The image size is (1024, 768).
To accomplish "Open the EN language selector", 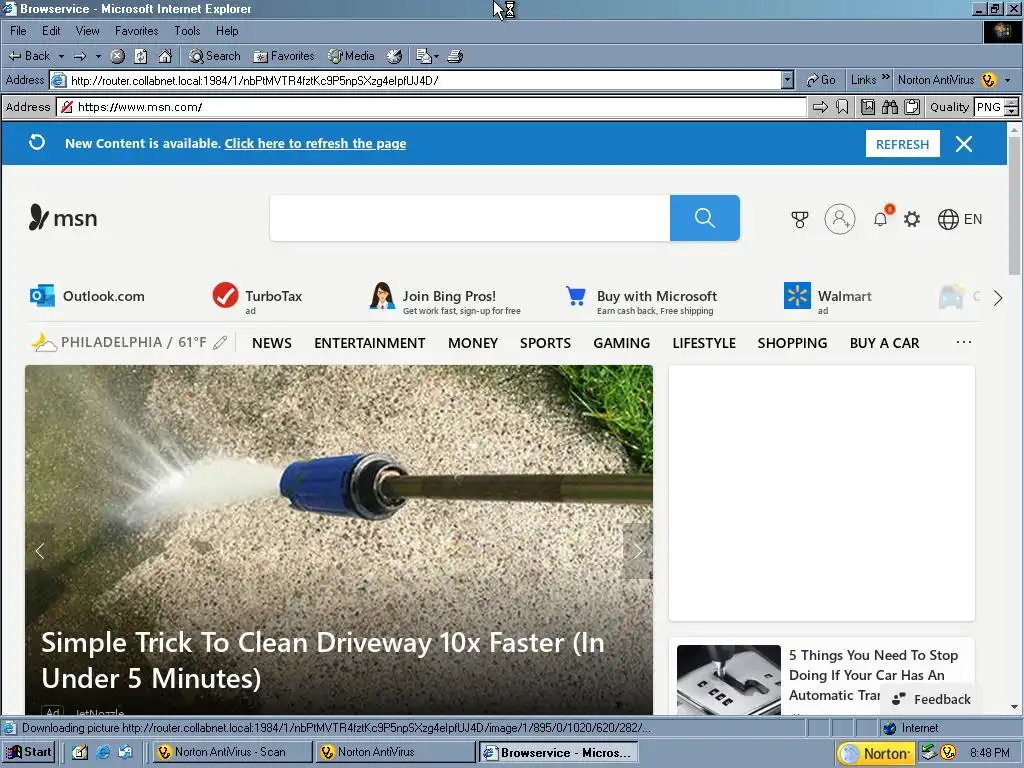I will [960, 219].
